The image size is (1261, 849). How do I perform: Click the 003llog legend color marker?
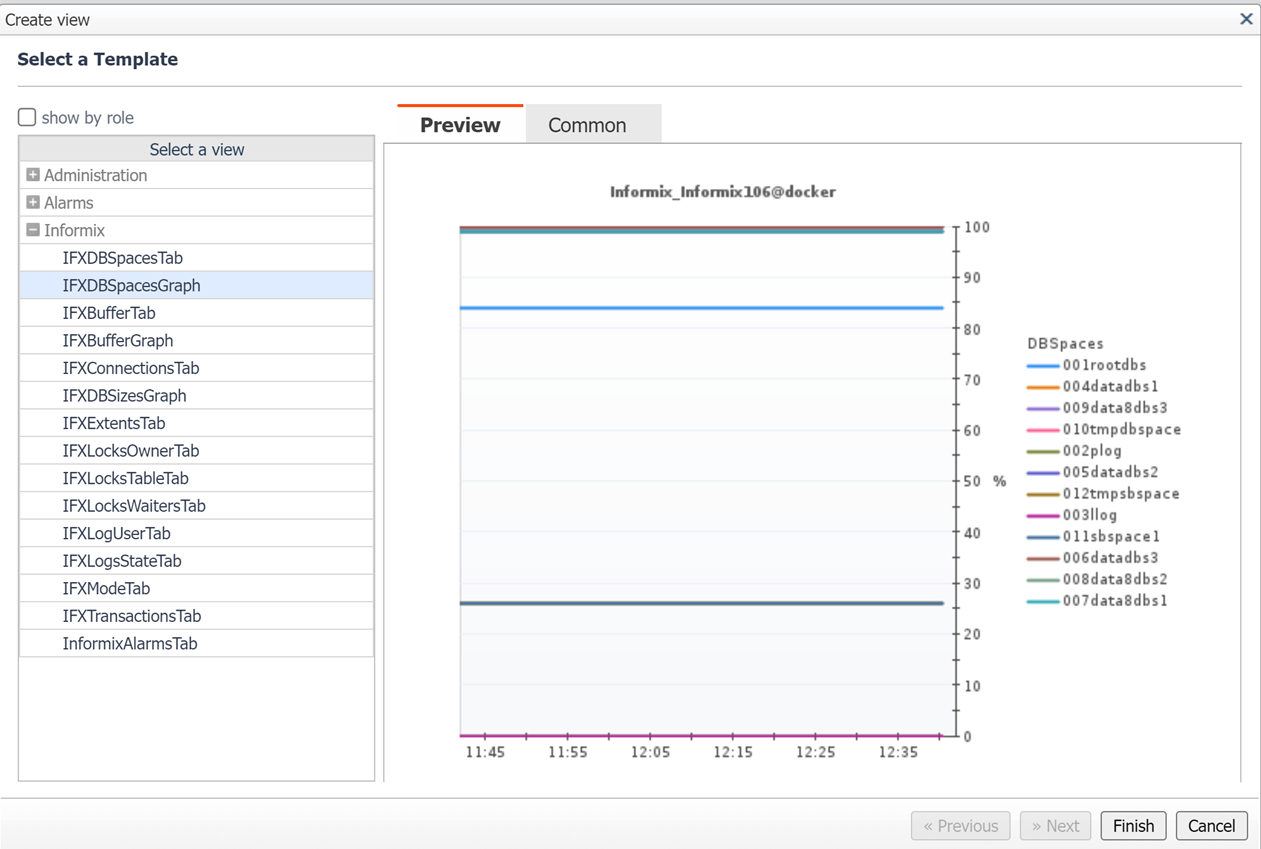tap(1043, 516)
